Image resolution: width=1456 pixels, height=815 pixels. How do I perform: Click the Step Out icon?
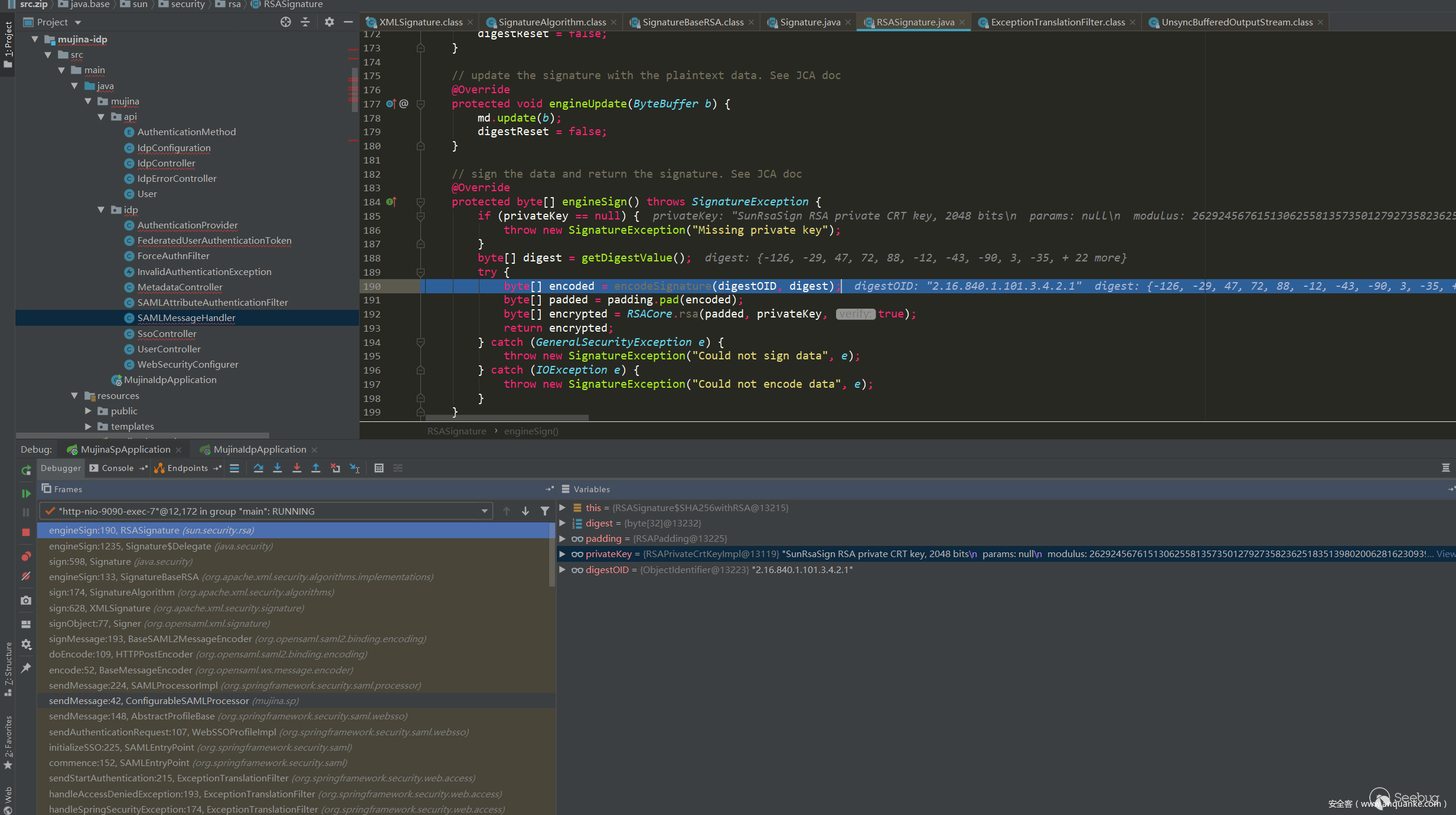point(316,468)
